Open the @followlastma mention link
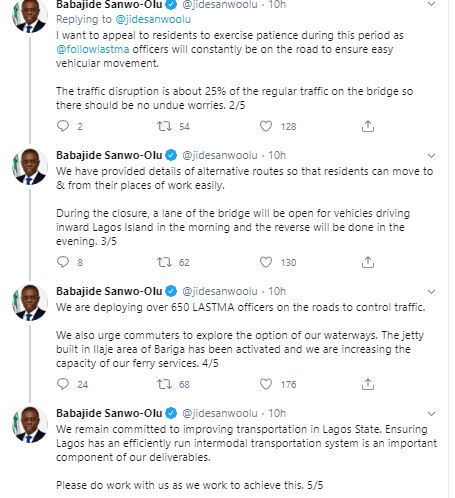The width and height of the screenshot is (455, 498). (x=93, y=49)
